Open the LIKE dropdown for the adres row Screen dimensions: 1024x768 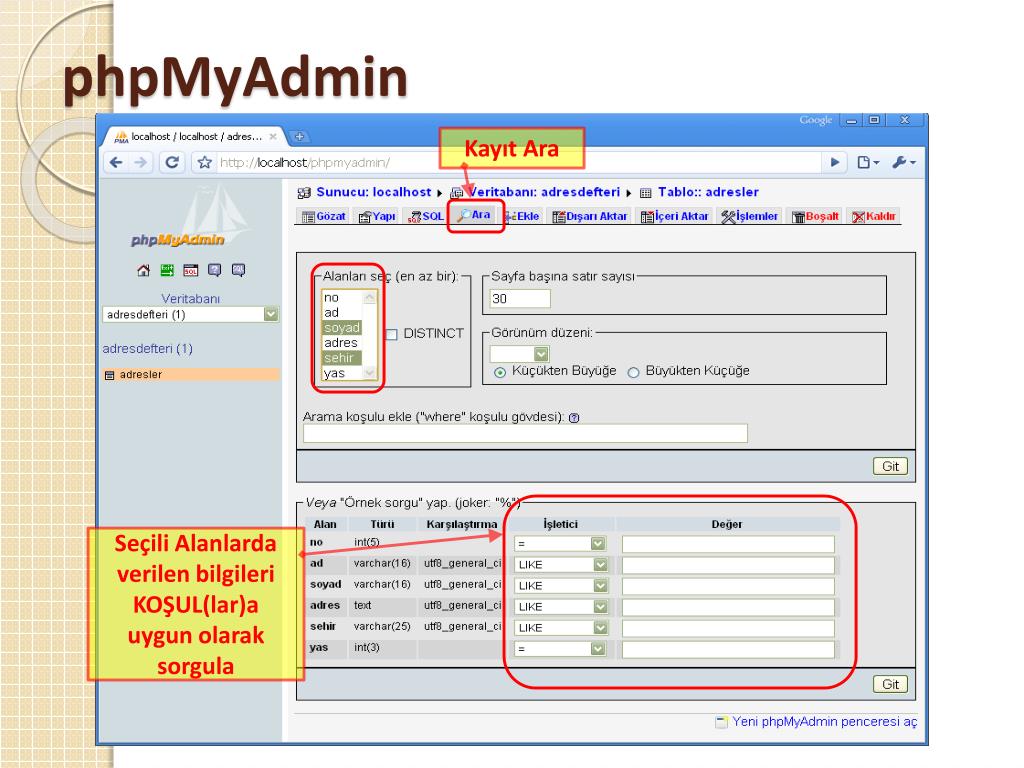point(562,607)
